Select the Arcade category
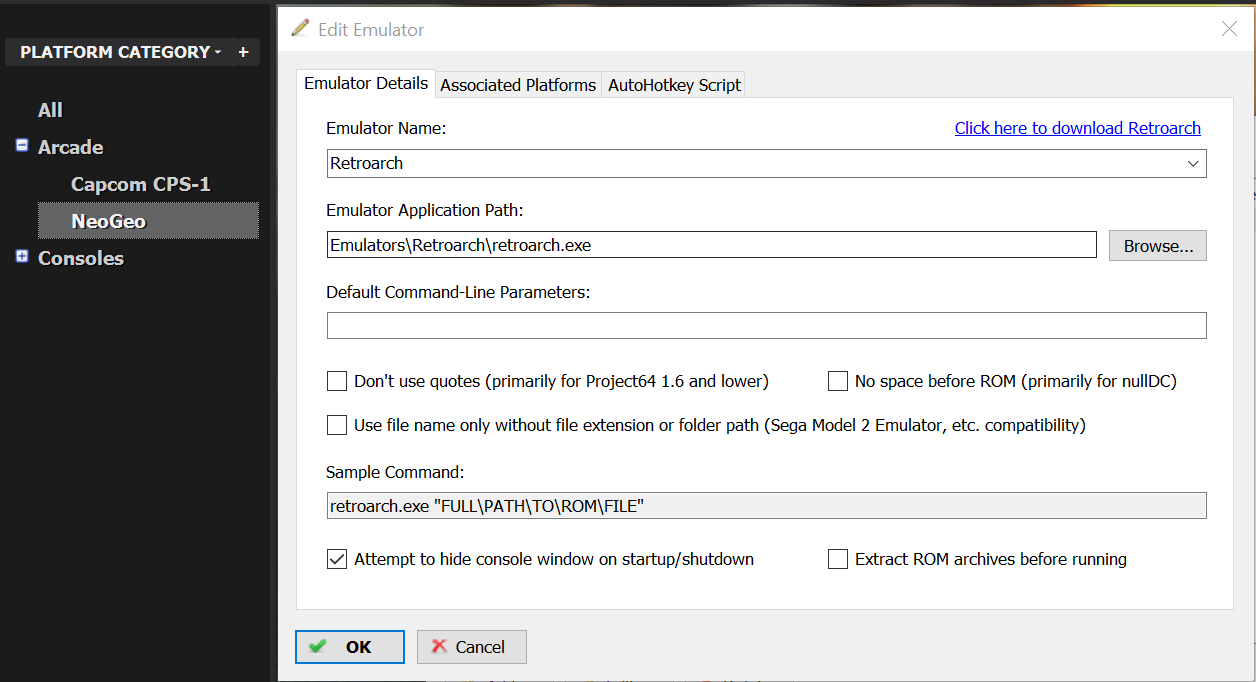The width and height of the screenshot is (1256, 682). pos(70,147)
